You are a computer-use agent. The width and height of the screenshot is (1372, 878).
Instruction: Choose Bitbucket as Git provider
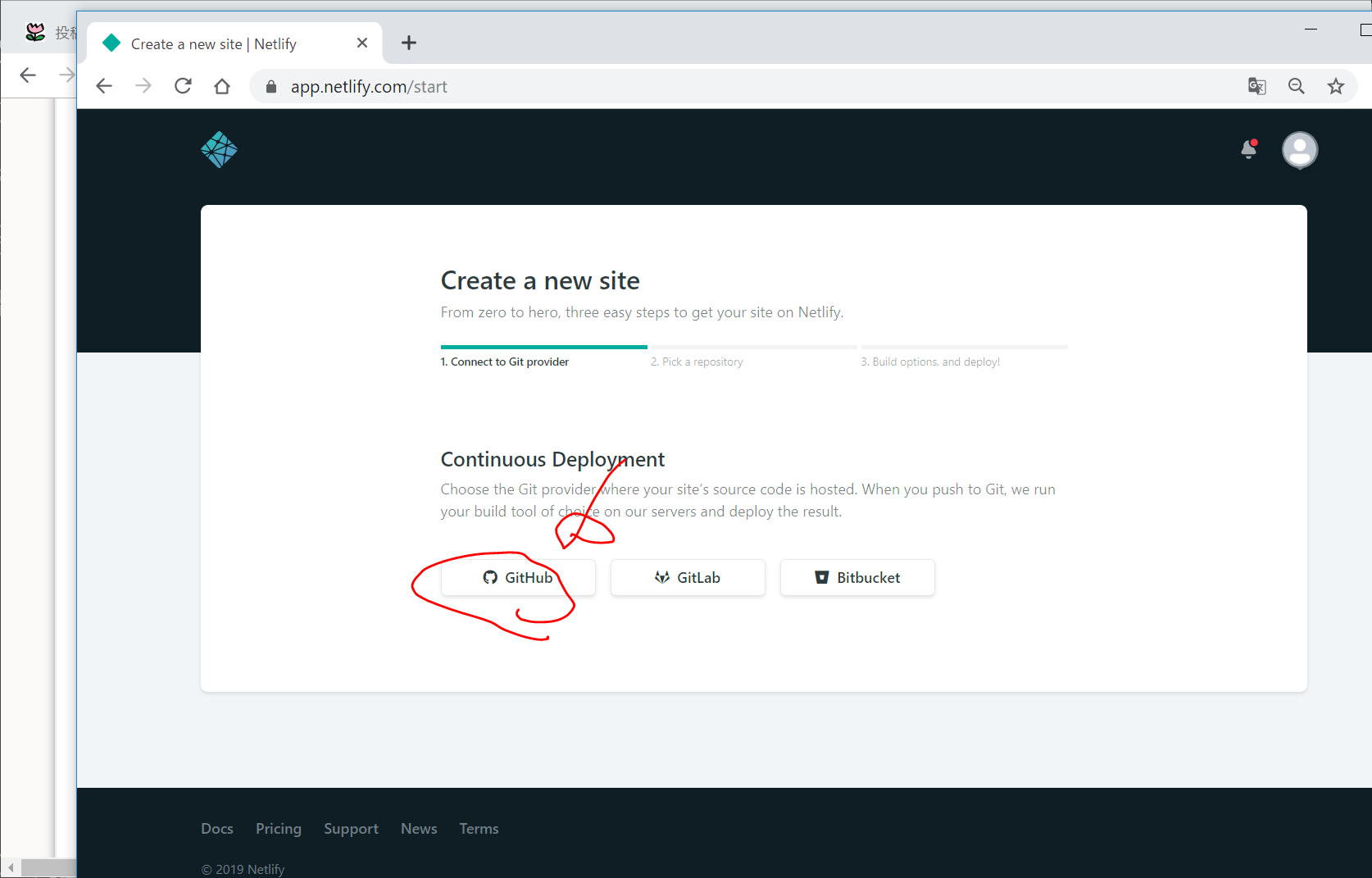[857, 578]
